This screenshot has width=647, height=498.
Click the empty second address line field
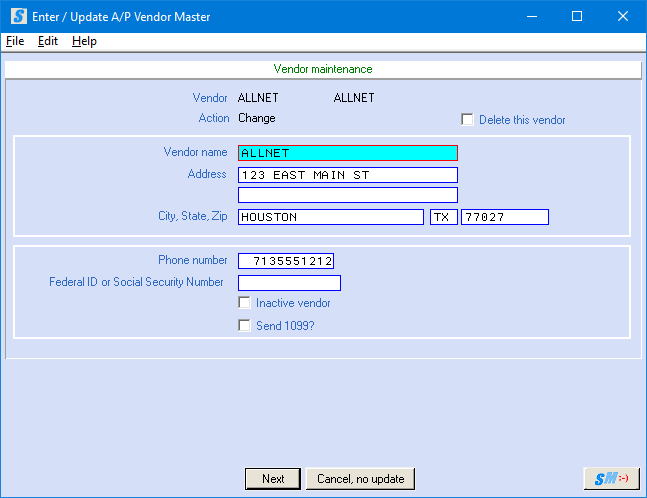pos(348,195)
